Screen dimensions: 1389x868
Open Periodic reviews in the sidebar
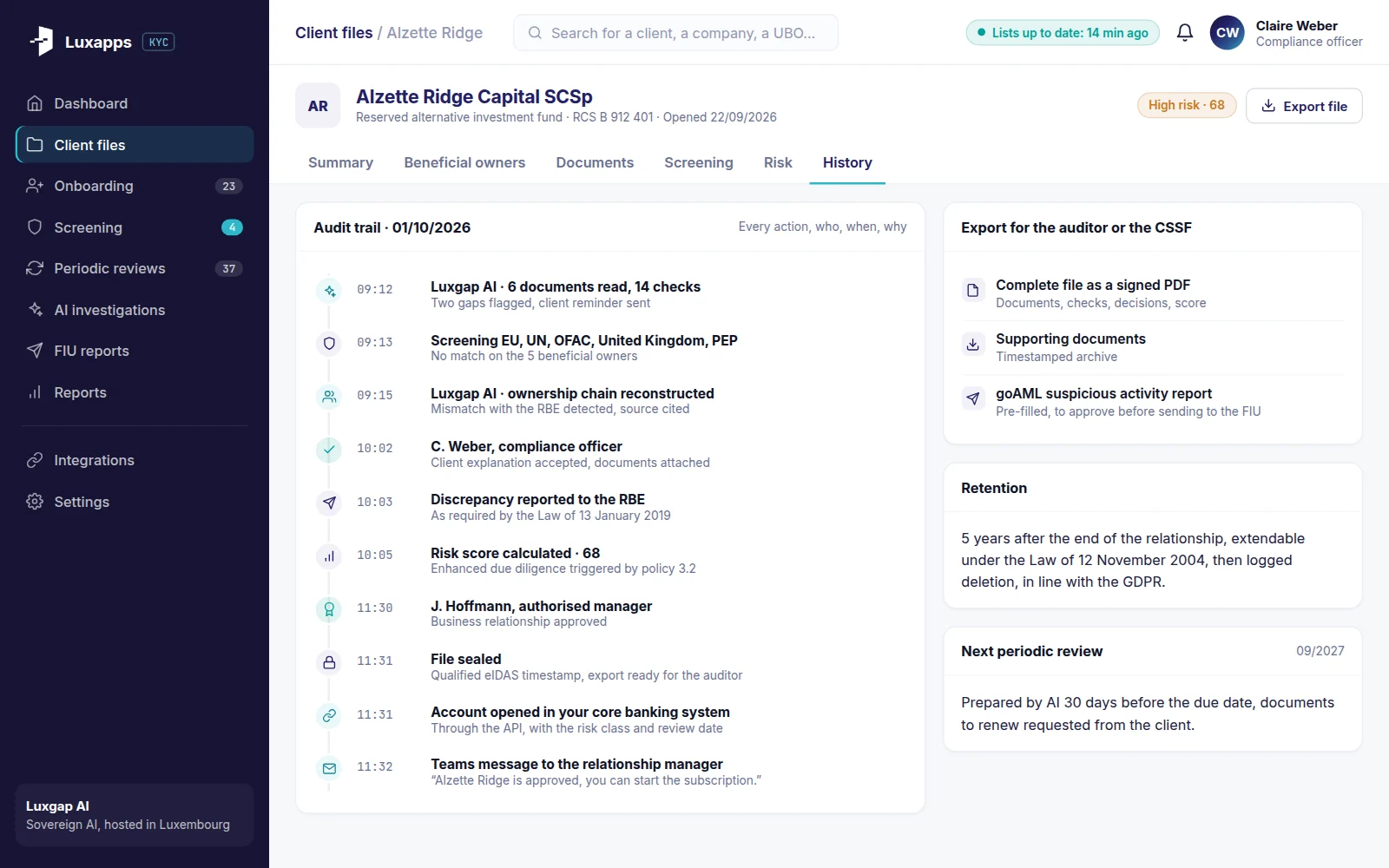135,268
